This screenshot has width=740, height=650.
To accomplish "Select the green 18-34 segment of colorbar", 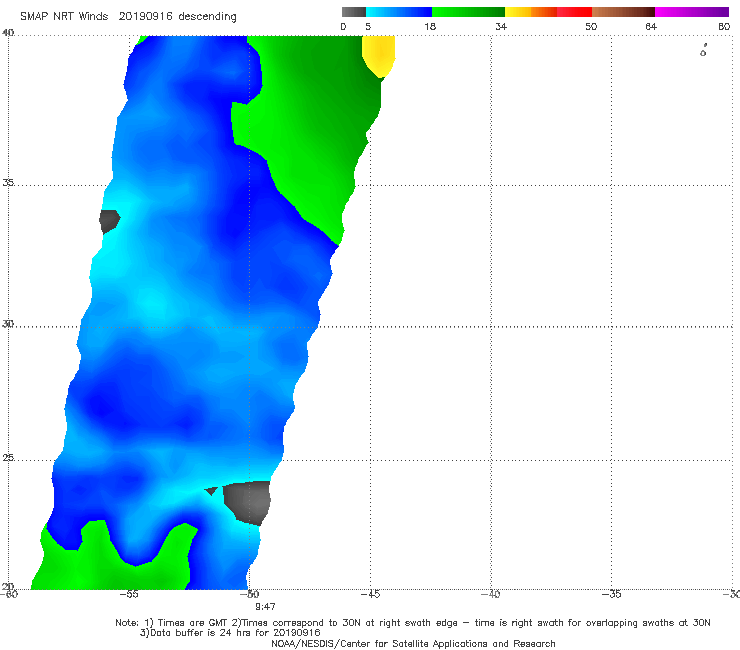I will coord(468,12).
